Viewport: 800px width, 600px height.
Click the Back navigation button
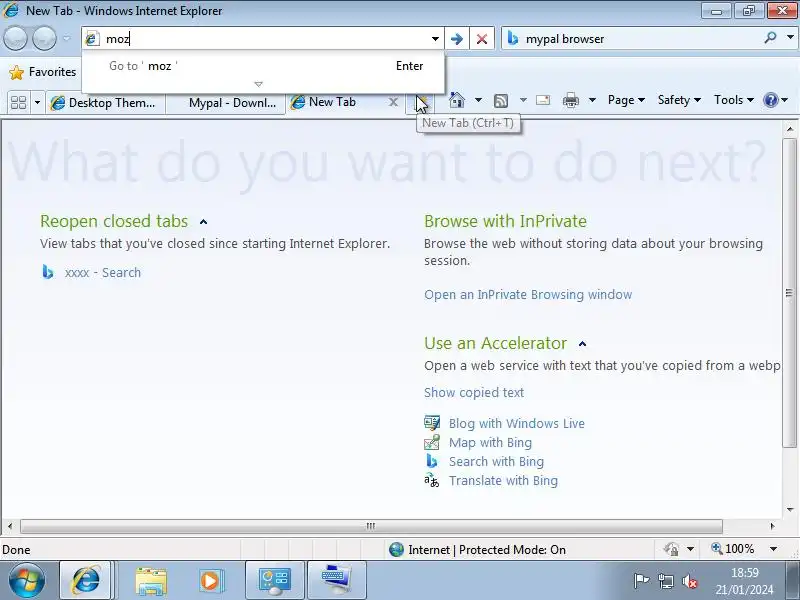pyautogui.click(x=15, y=38)
